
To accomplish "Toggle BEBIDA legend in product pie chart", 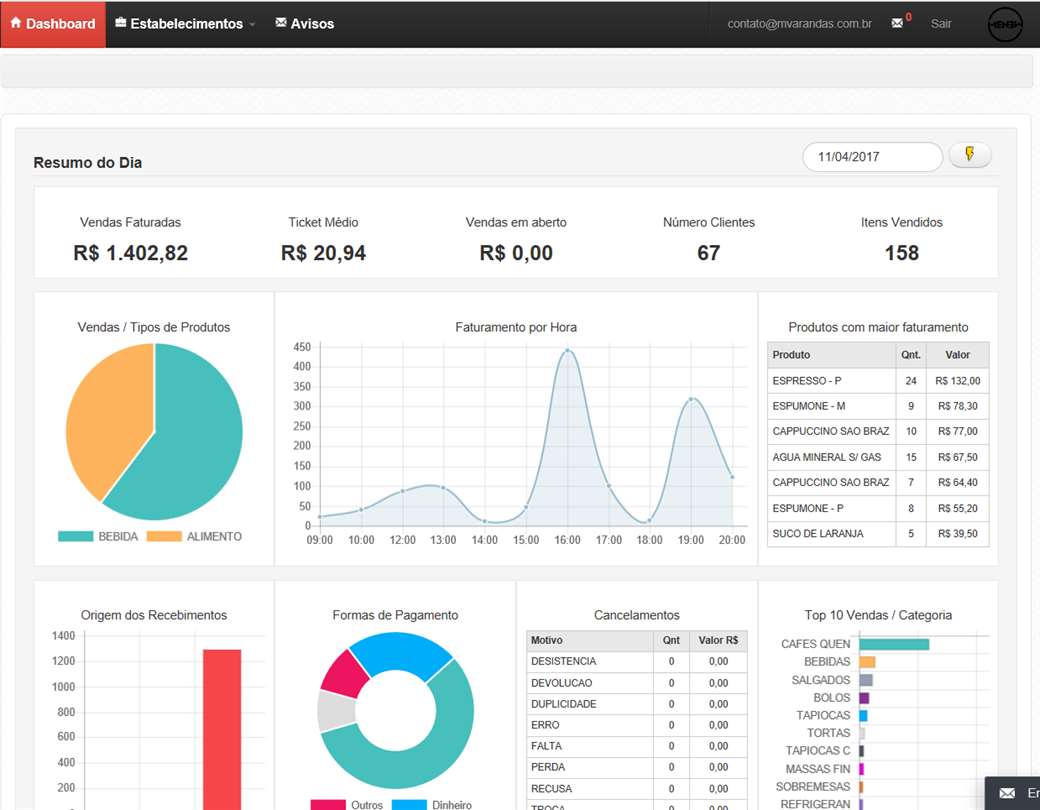I will tap(98, 536).
